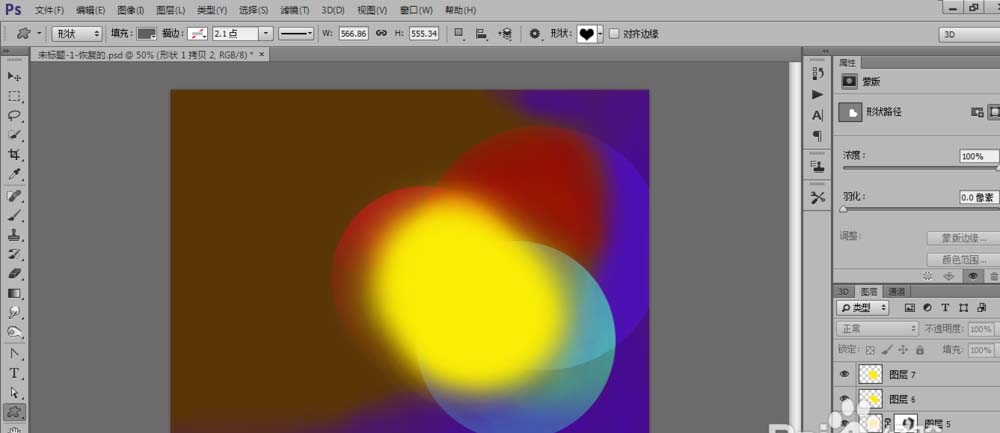1000x433 pixels.
Task: Click the link width and height icon
Action: (x=379, y=33)
